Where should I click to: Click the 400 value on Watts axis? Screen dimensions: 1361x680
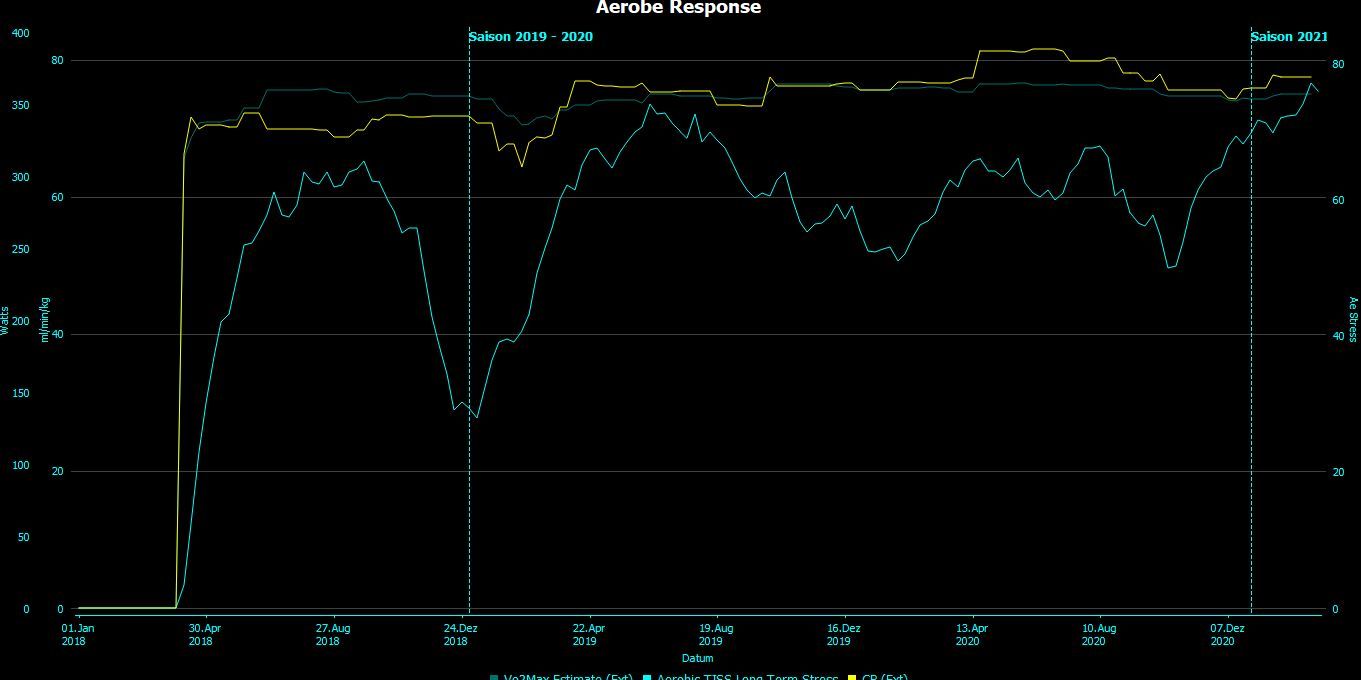pyautogui.click(x=20, y=33)
